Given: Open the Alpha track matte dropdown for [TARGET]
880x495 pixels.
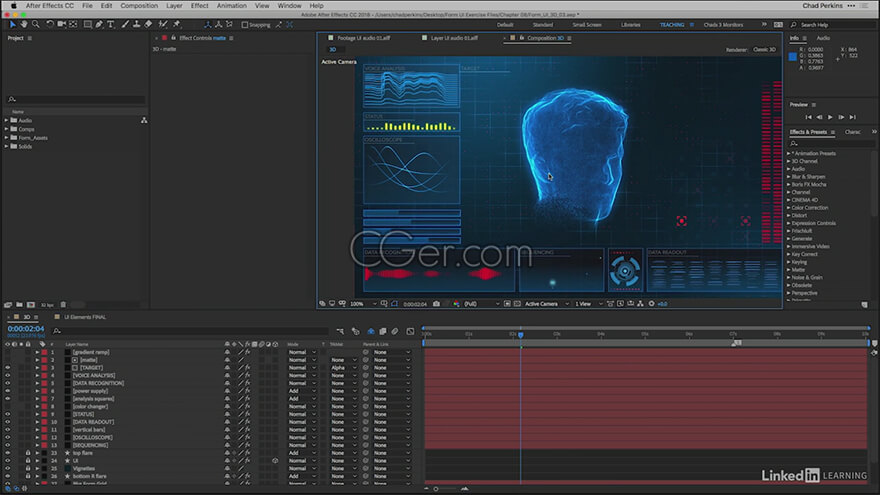Looking at the screenshot, I should 343,368.
